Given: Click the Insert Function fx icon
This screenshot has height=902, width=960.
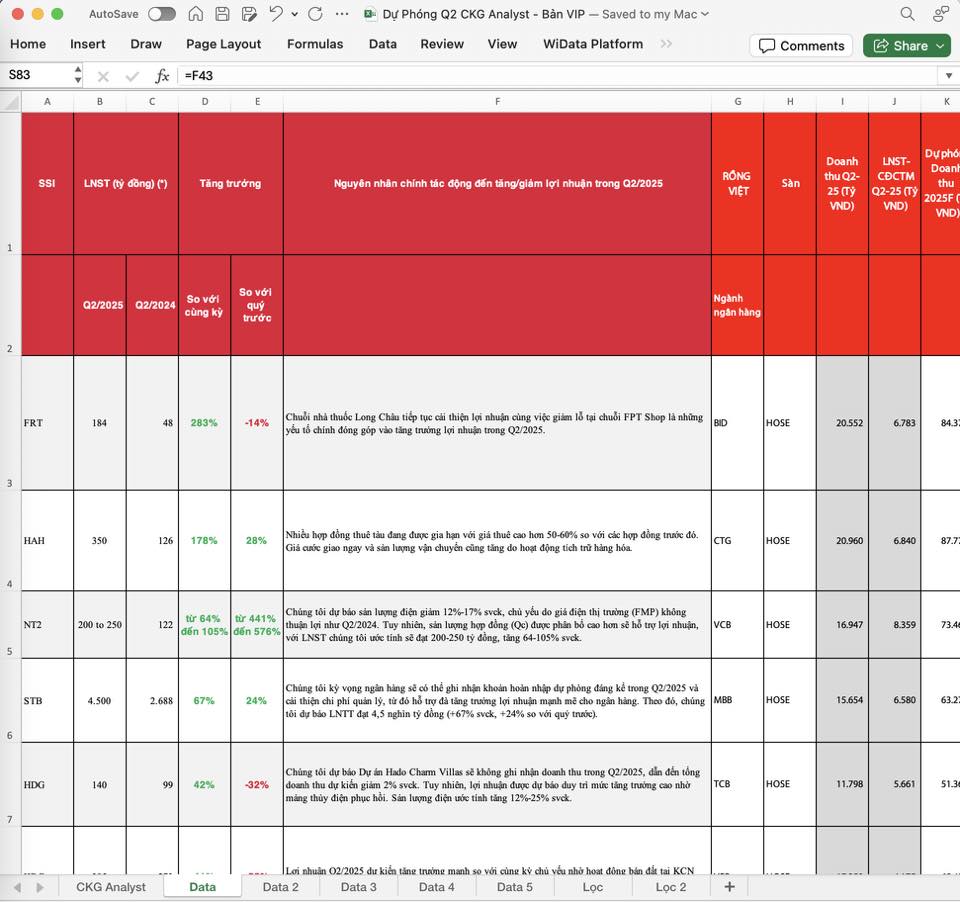Looking at the screenshot, I should [162, 76].
